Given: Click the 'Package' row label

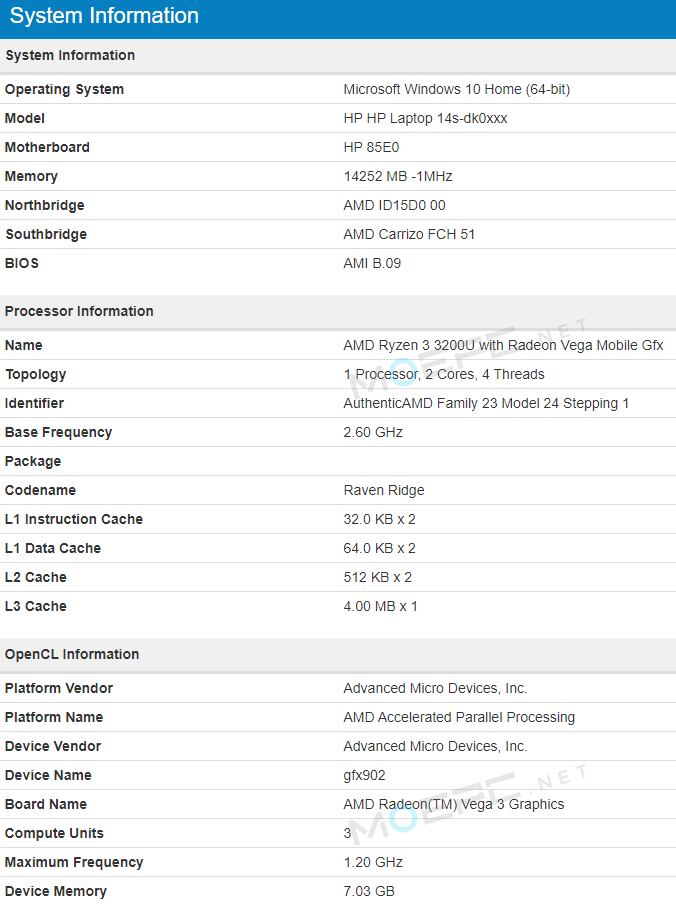Looking at the screenshot, I should [33, 461].
